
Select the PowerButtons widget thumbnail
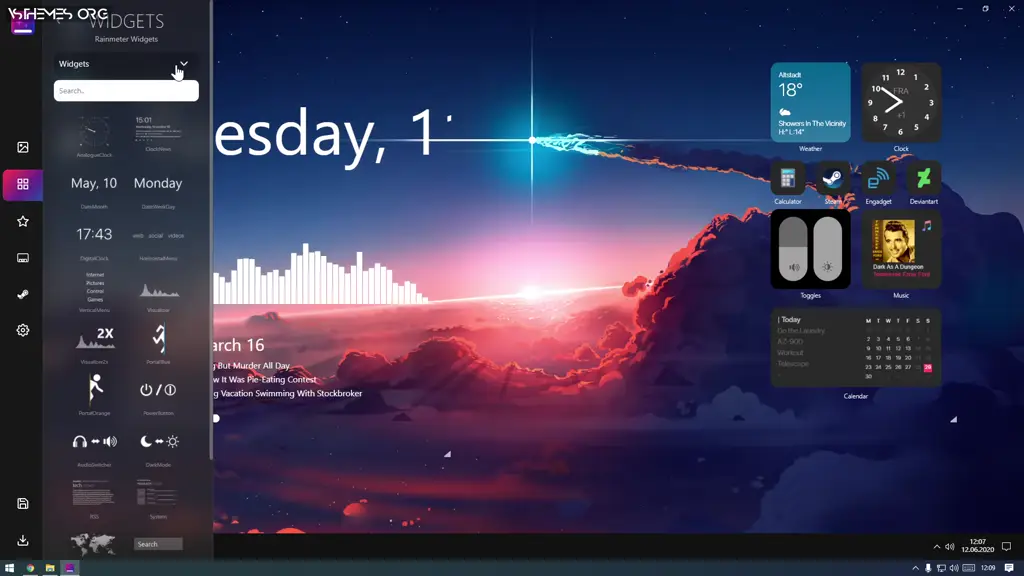(157, 390)
